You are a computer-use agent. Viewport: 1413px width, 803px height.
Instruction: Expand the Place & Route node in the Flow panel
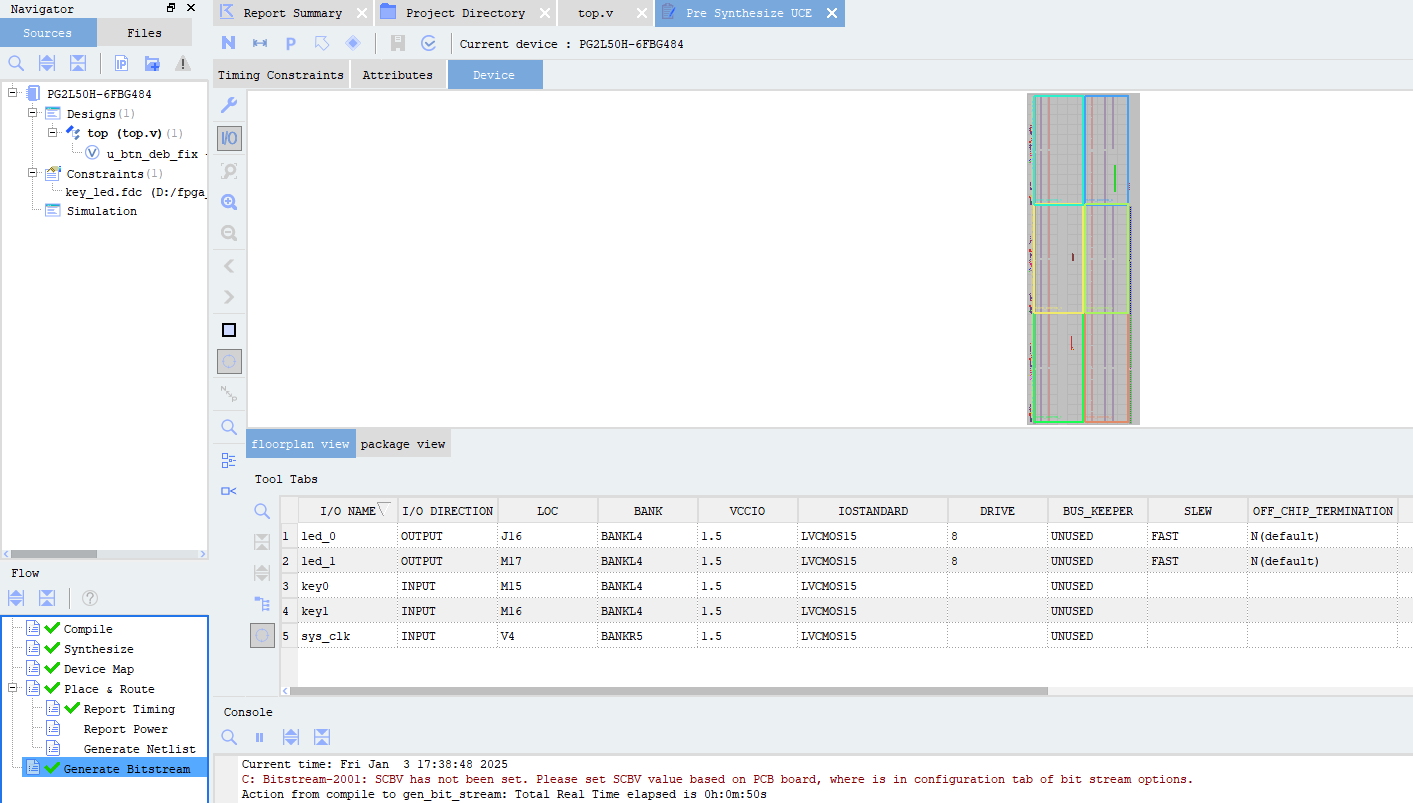click(x=10, y=688)
